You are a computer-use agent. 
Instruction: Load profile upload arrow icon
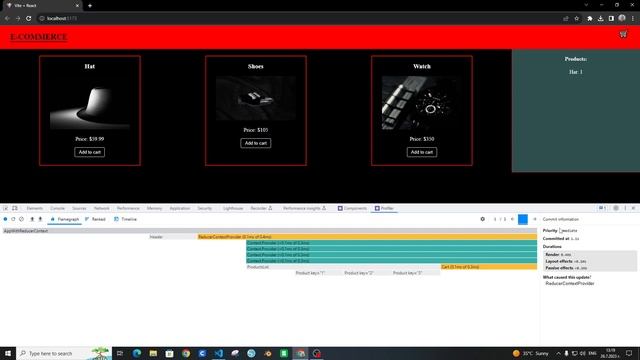pyautogui.click(x=32, y=219)
